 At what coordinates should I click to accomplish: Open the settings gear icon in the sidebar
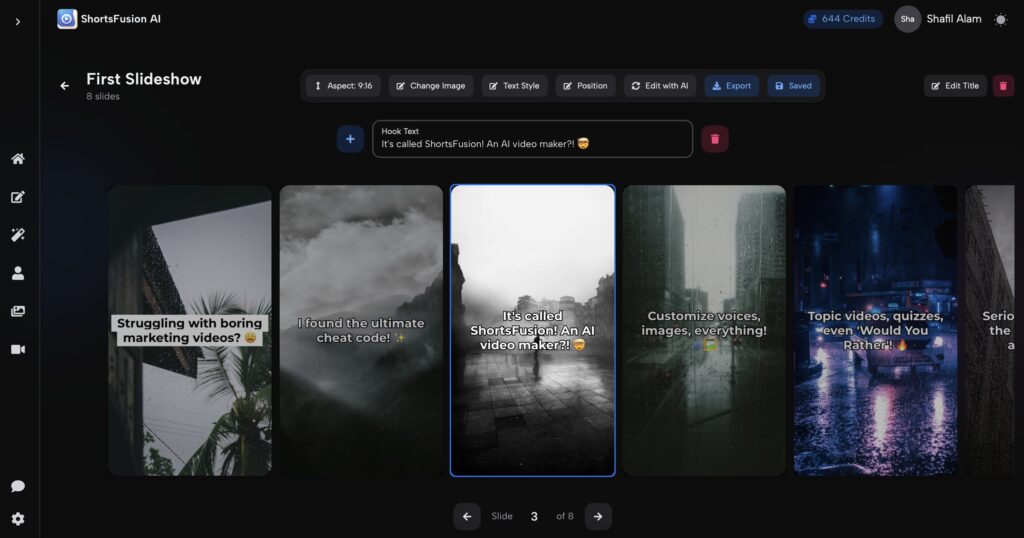pos(18,518)
